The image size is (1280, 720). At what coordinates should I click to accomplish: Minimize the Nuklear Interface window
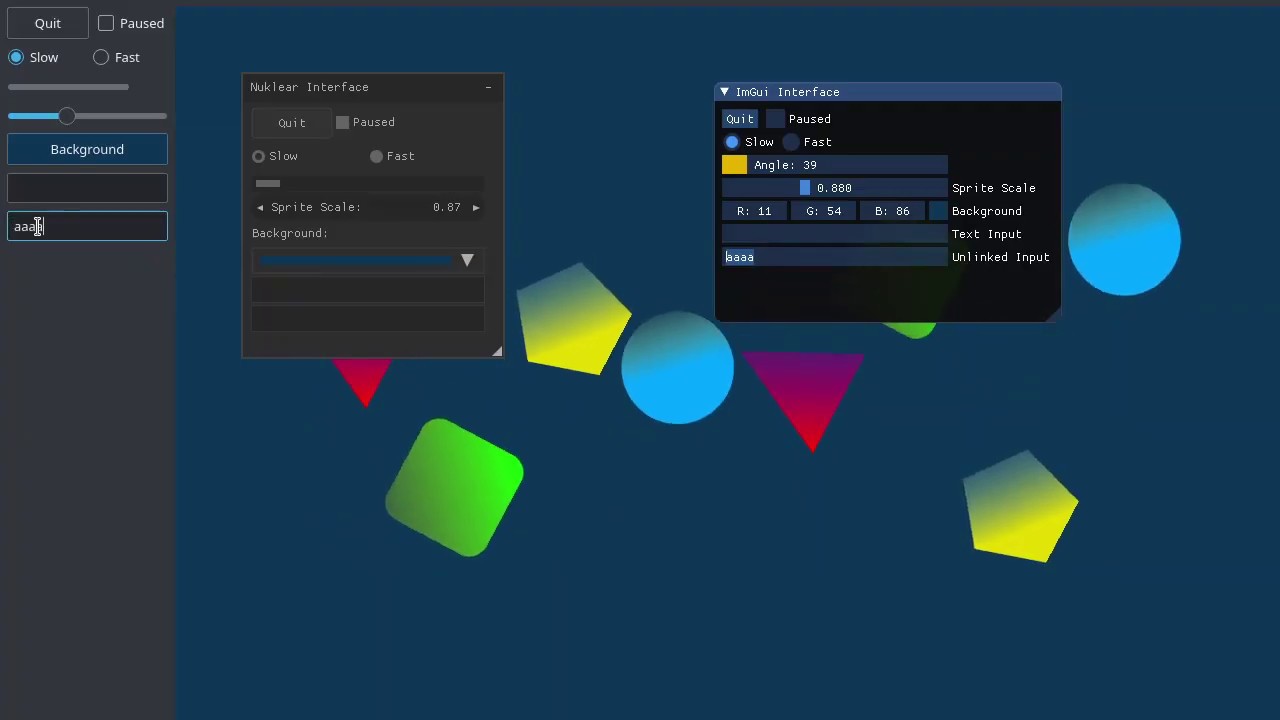(488, 87)
